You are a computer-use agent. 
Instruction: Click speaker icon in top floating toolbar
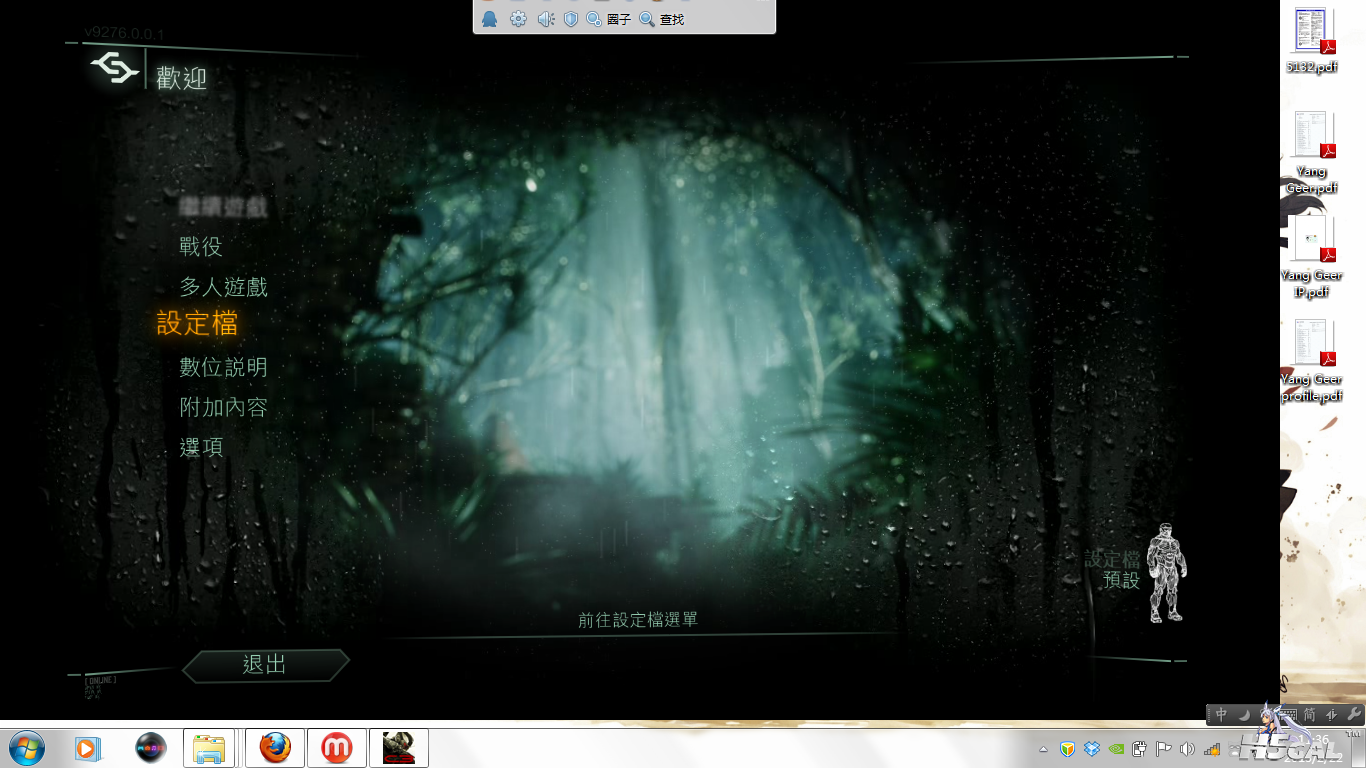coord(545,19)
